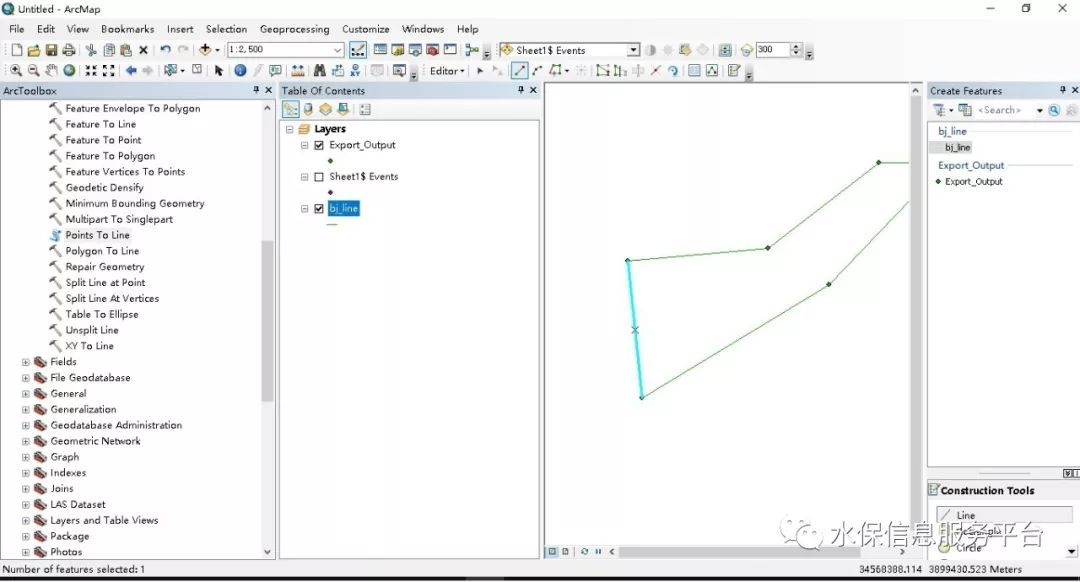The height and width of the screenshot is (582, 1080).
Task: Collapse the Export_Output layer node
Action: pos(304,145)
